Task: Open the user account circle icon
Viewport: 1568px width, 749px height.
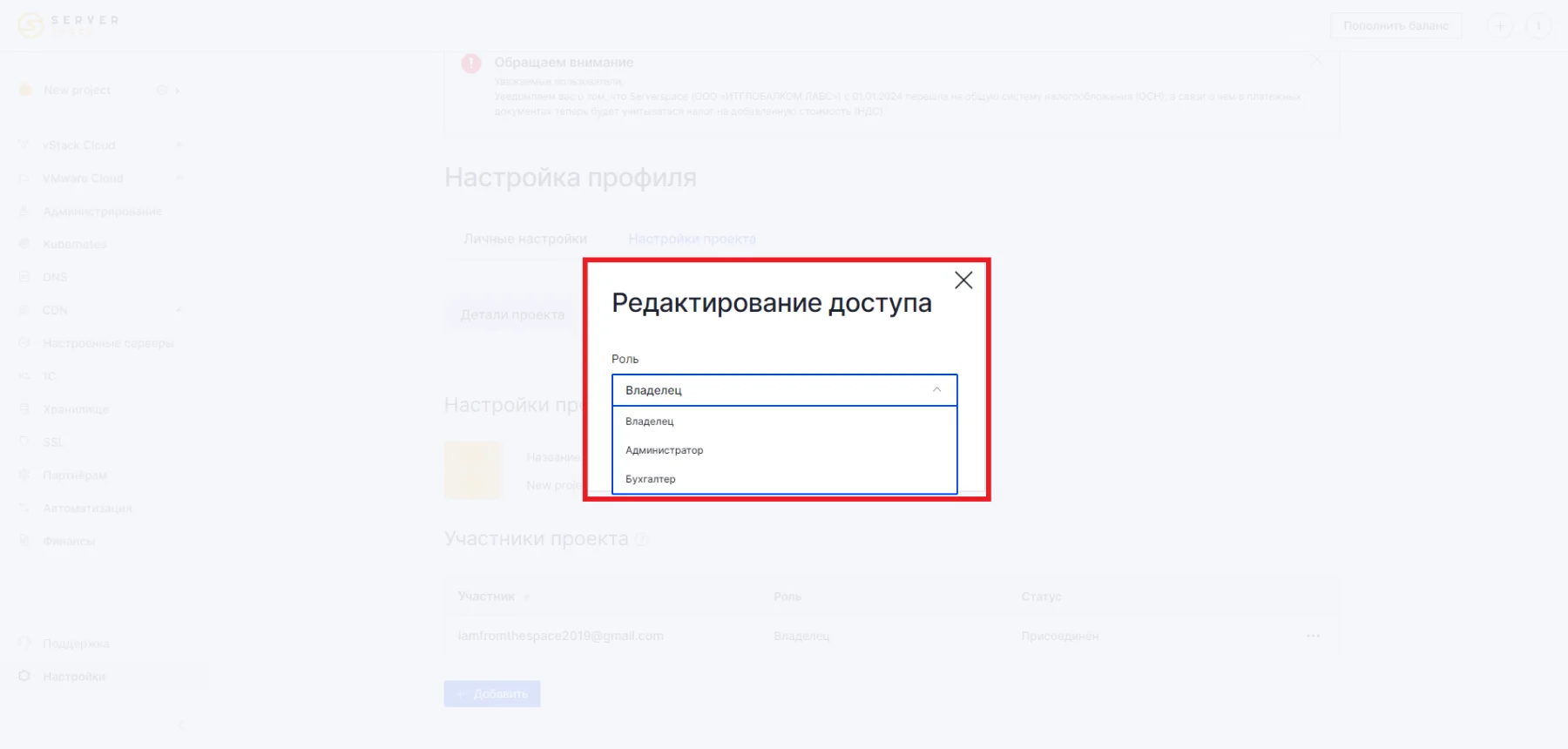Action: point(1538,26)
